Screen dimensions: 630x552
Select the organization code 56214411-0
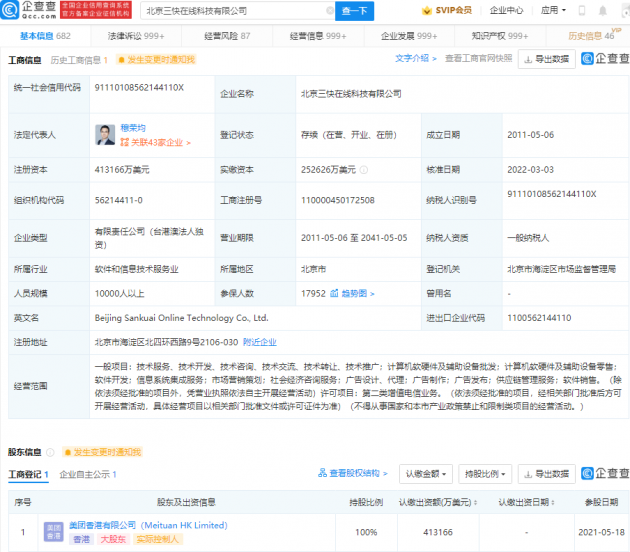119,200
